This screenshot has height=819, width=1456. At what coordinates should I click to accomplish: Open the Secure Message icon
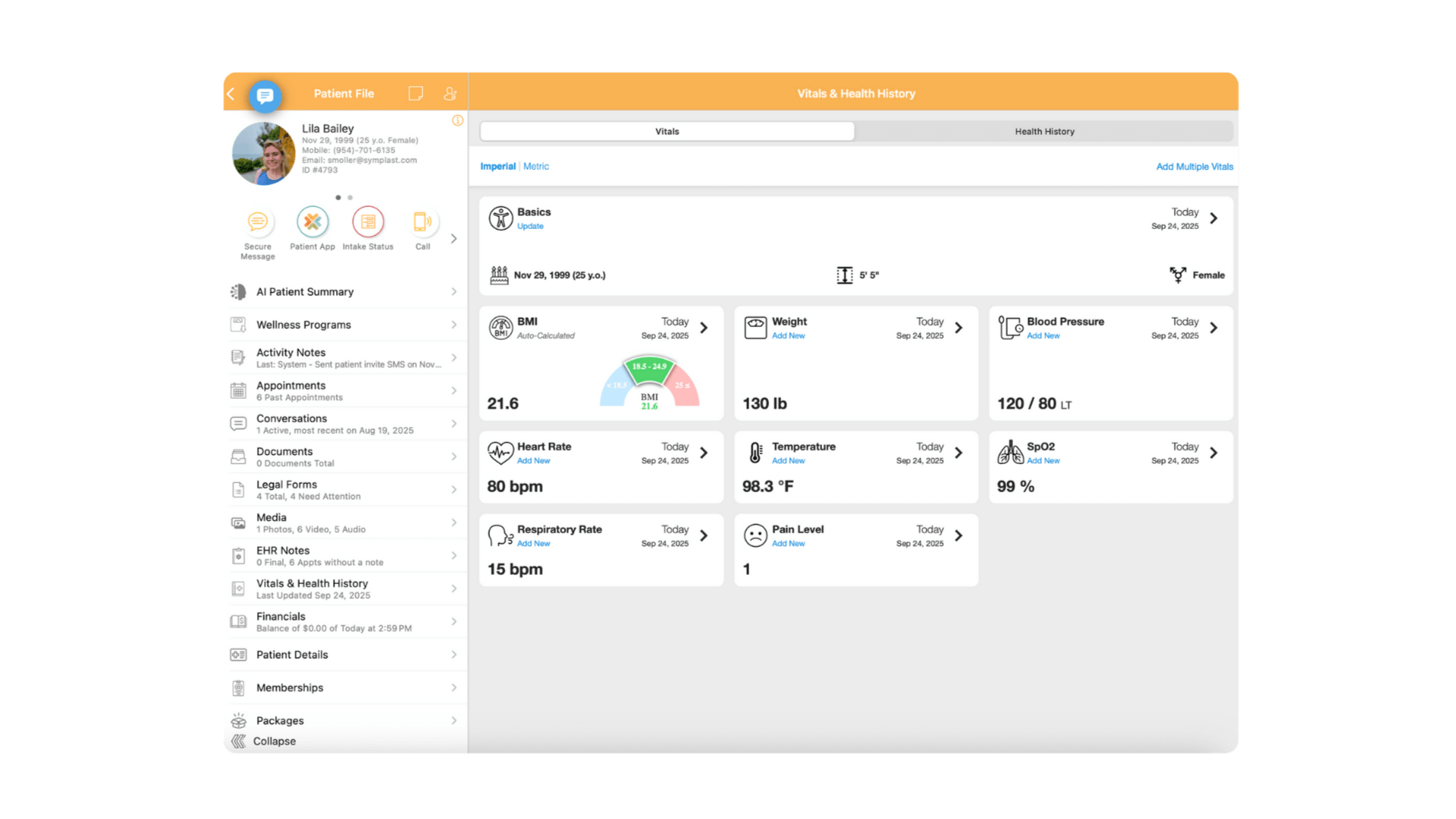coord(258,221)
